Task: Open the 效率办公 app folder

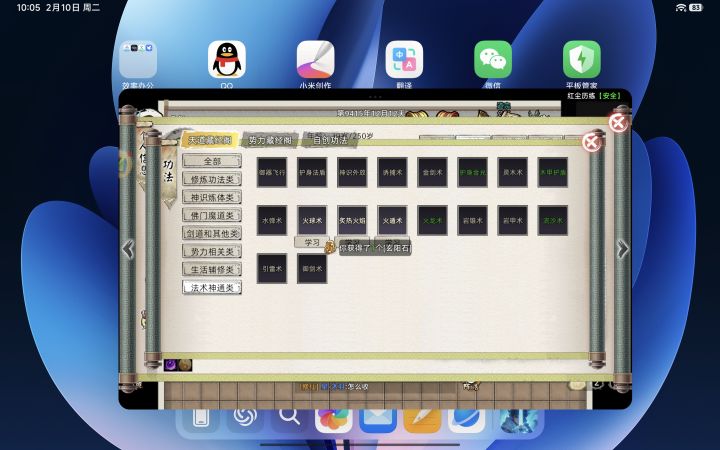Action: coord(138,60)
